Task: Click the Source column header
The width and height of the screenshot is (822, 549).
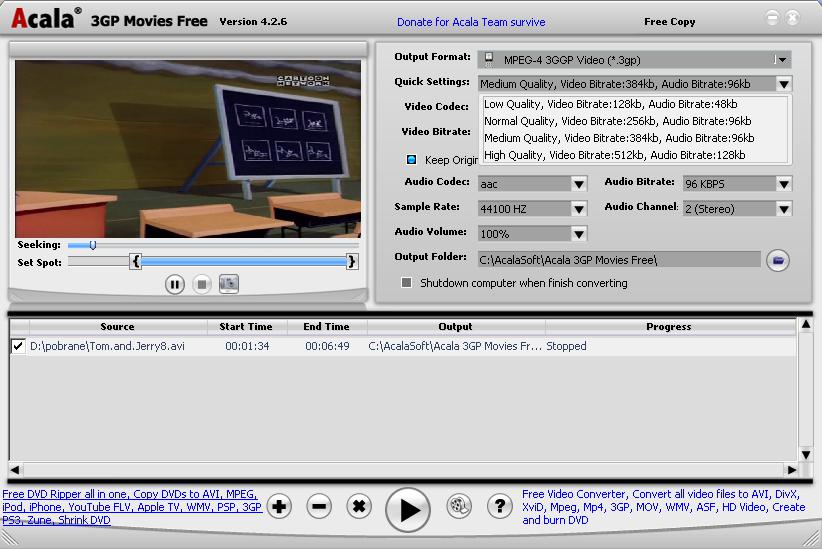Action: 117,327
